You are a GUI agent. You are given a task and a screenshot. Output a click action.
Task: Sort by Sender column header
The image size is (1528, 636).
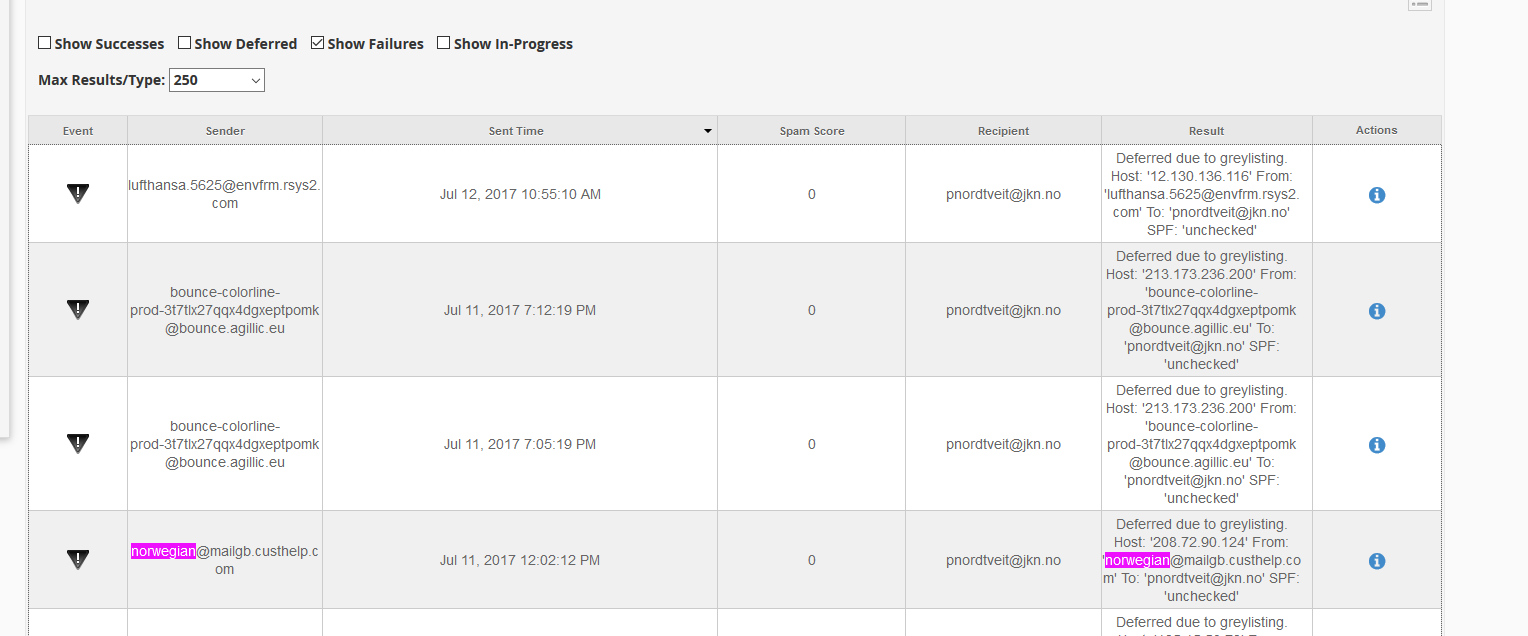click(225, 131)
